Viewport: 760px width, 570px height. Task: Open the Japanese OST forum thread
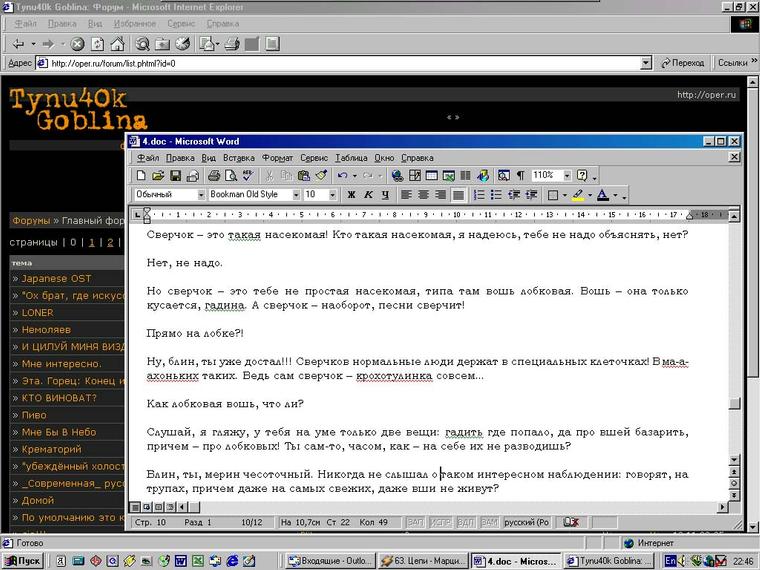[56, 279]
